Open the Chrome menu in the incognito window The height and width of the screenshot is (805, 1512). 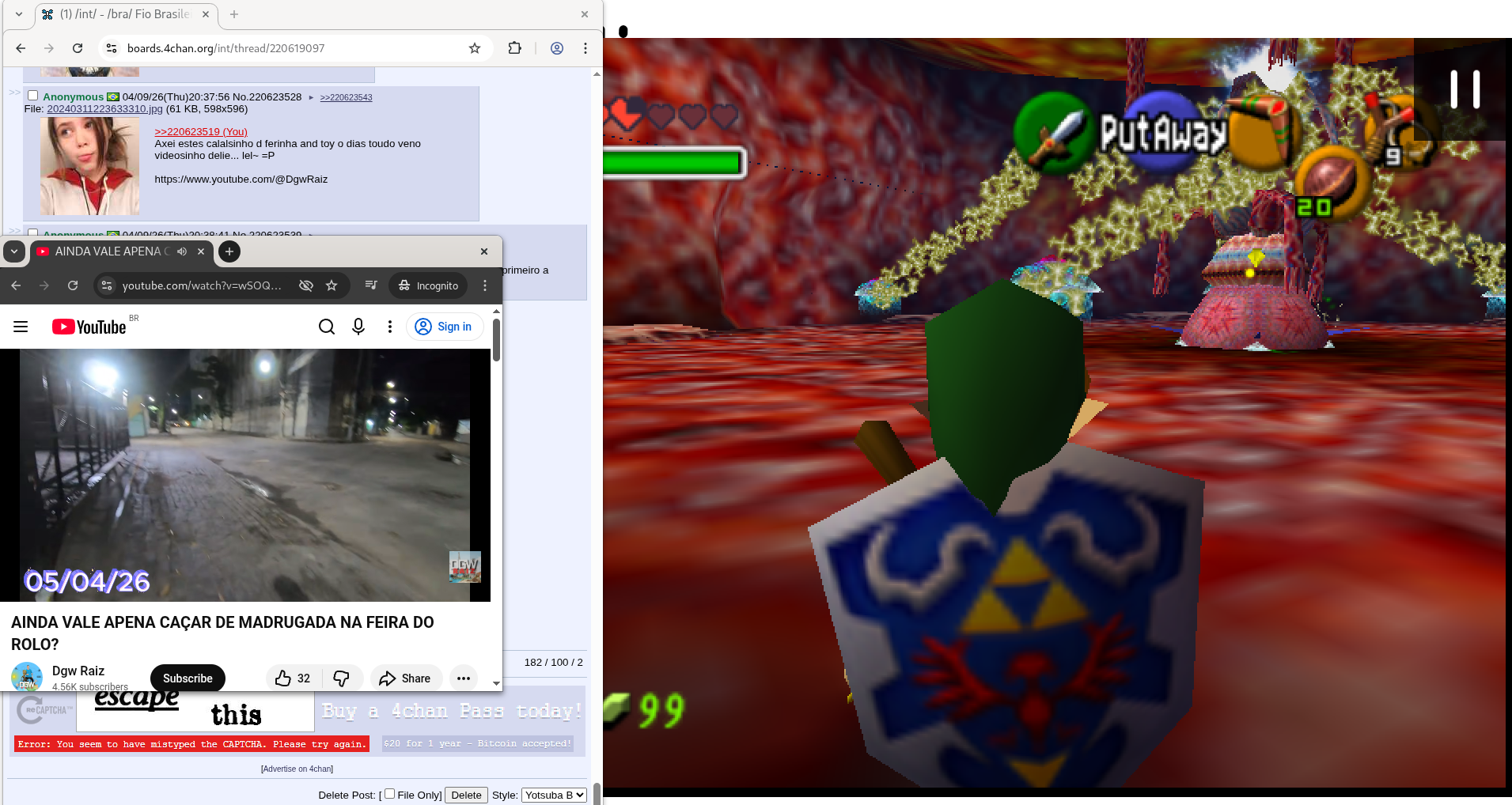tap(485, 285)
